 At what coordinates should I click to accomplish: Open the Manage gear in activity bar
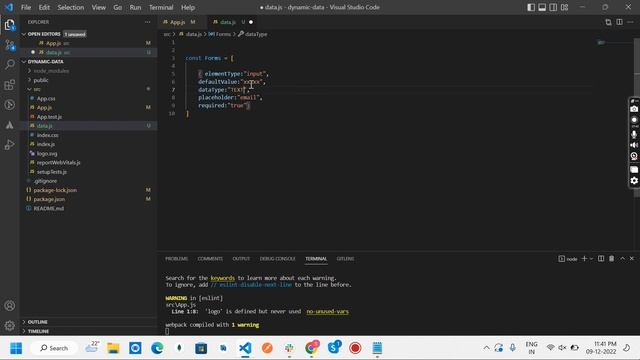click(10, 326)
